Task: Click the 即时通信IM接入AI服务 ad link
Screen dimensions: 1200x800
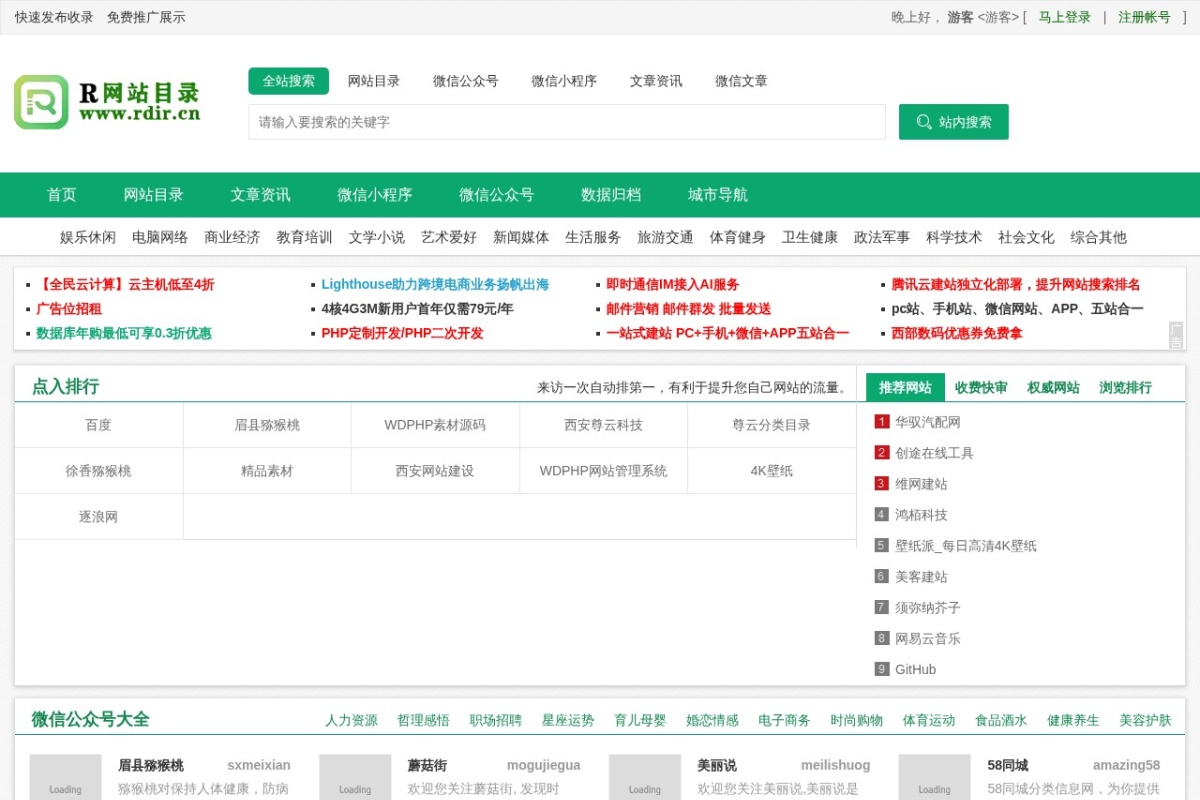Action: tap(673, 284)
